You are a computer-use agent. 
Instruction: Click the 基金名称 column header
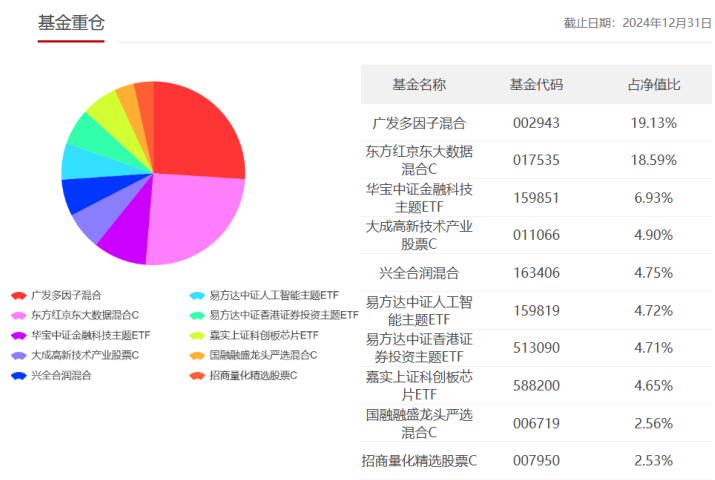419,84
